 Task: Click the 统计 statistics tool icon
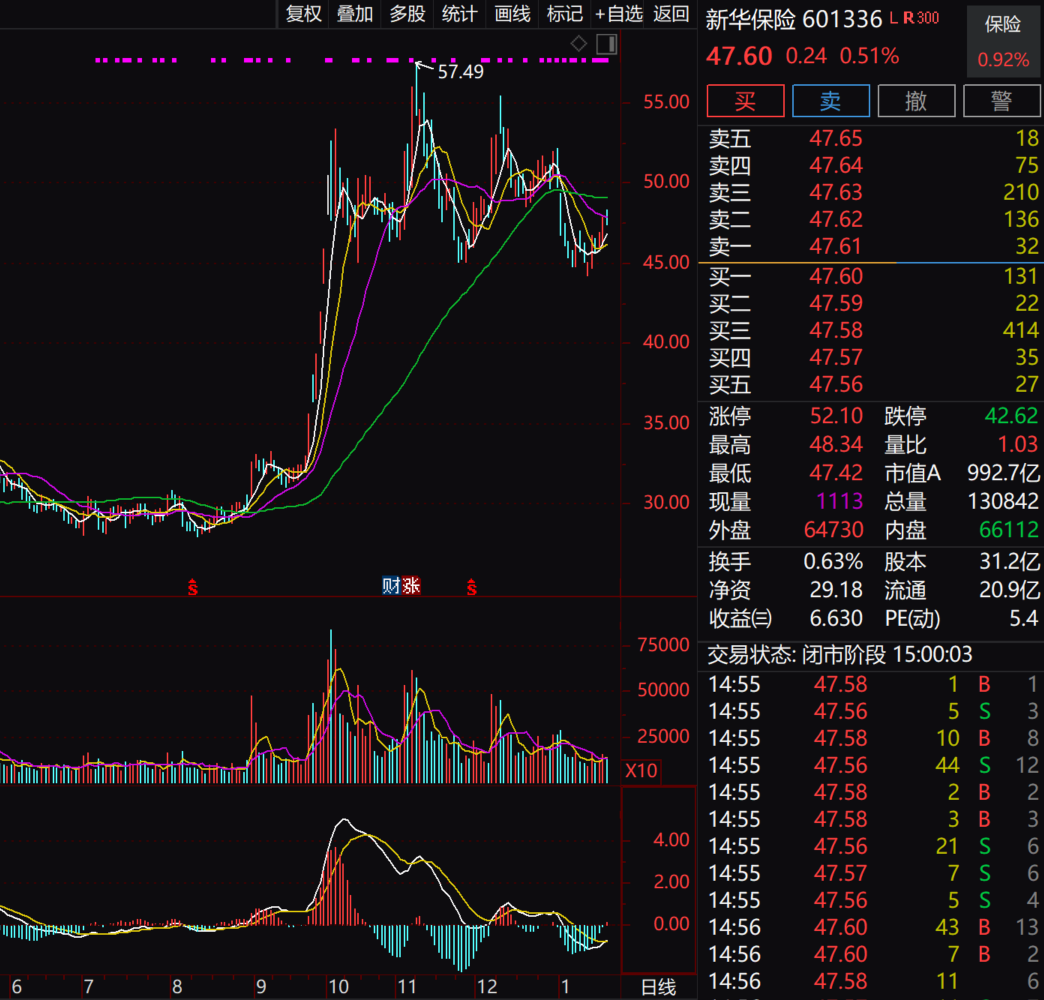pyautogui.click(x=459, y=15)
